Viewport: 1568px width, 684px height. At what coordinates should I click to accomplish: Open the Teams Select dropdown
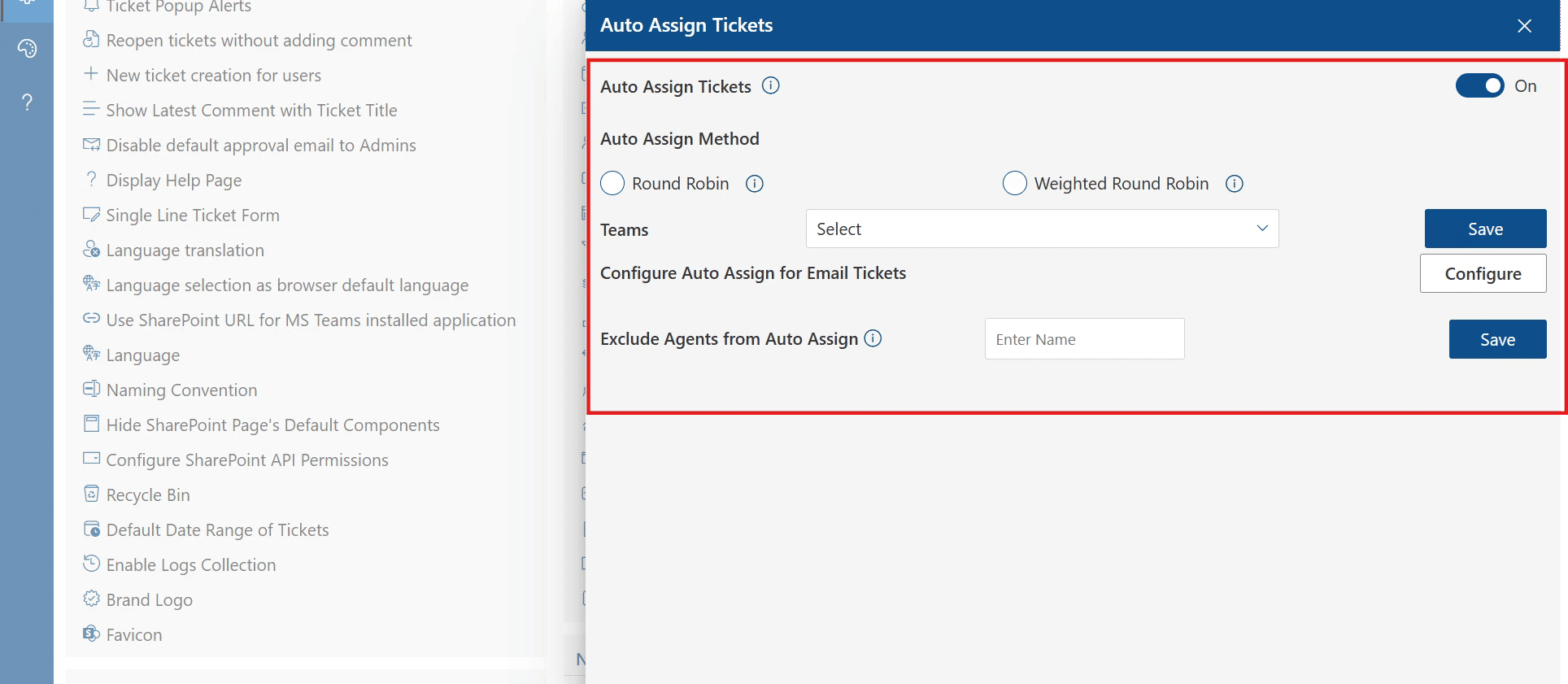tap(1042, 229)
